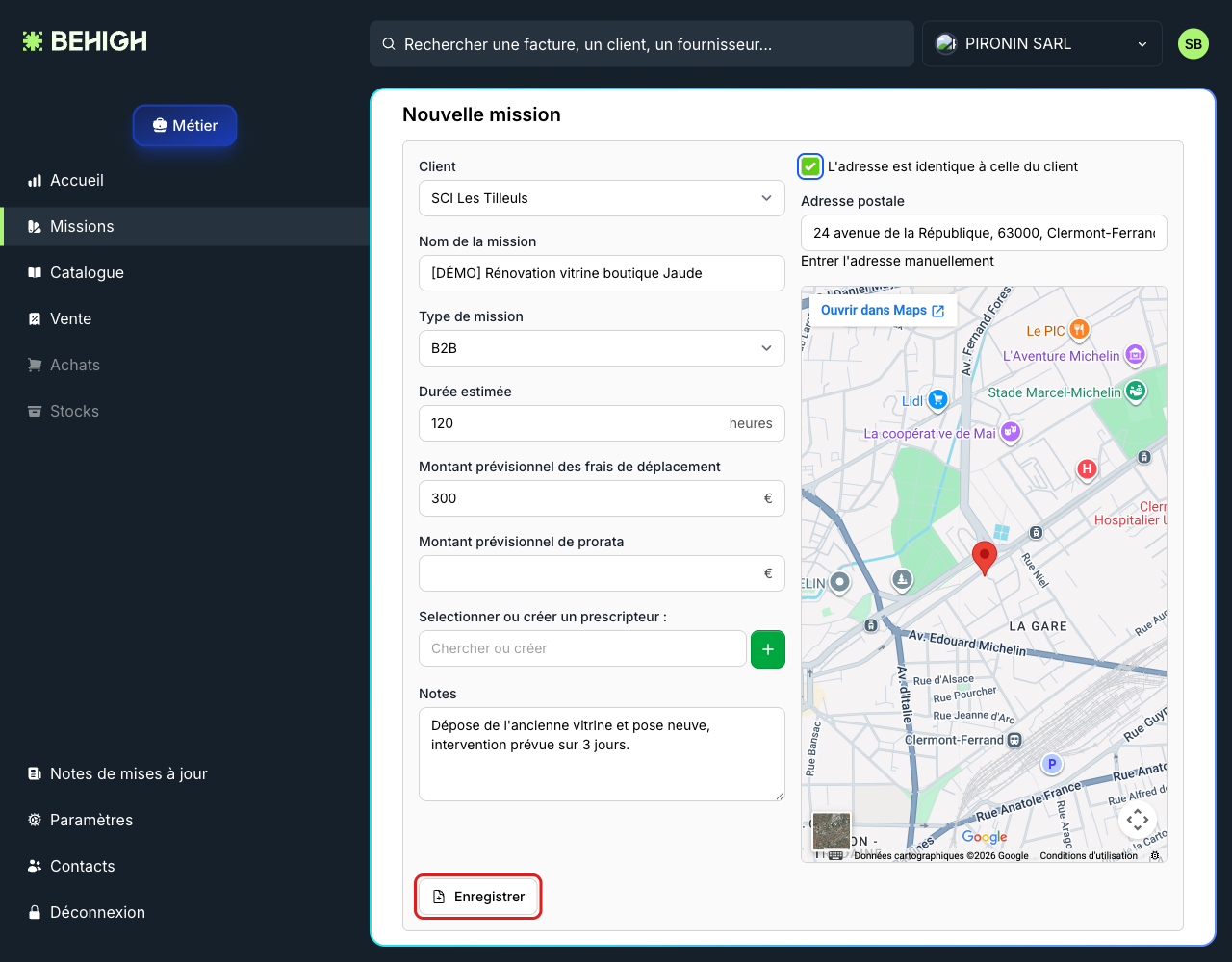Screen dimensions: 1232x962
Task: Open the SB user avatar
Action: (1193, 44)
